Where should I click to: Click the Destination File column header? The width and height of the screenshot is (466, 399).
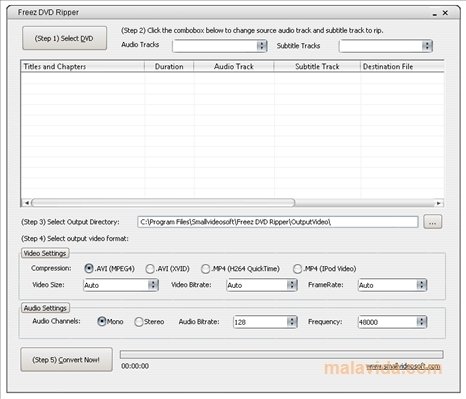402,67
